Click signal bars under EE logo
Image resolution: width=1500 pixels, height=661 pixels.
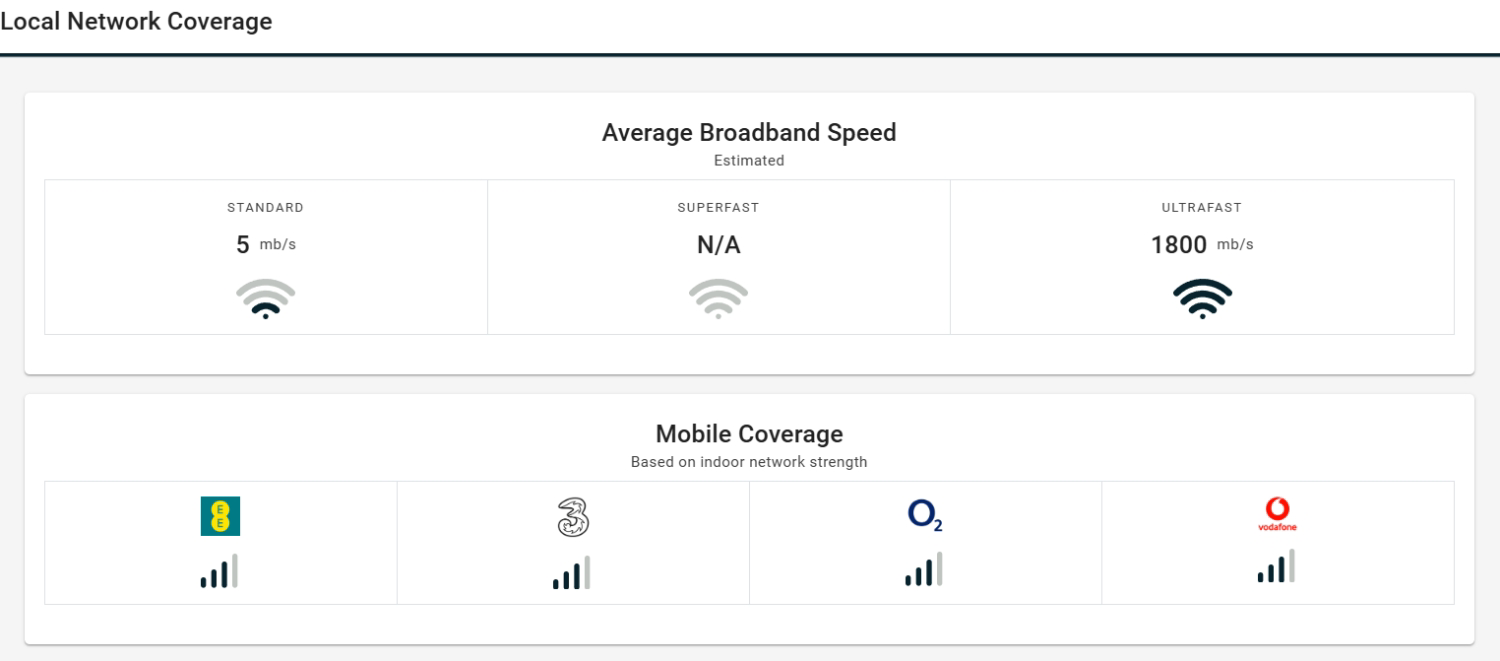click(219, 571)
